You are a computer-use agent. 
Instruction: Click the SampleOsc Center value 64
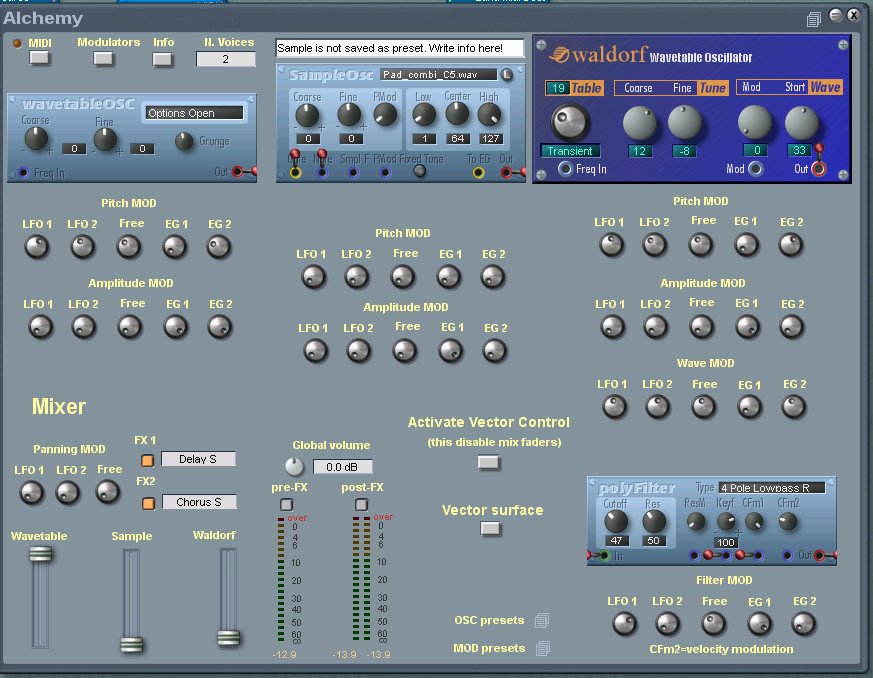[x=458, y=139]
